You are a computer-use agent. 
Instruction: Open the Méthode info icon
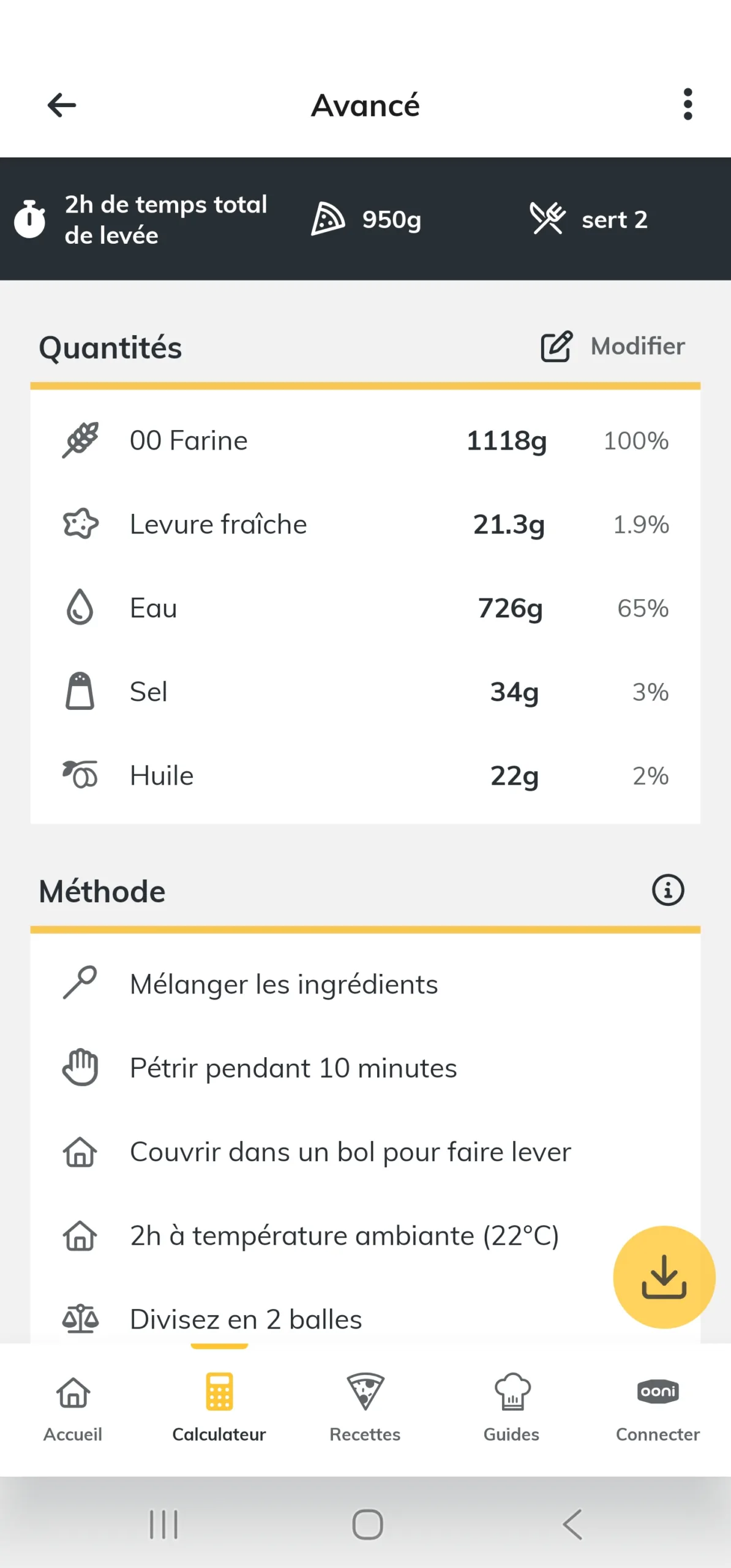[667, 890]
